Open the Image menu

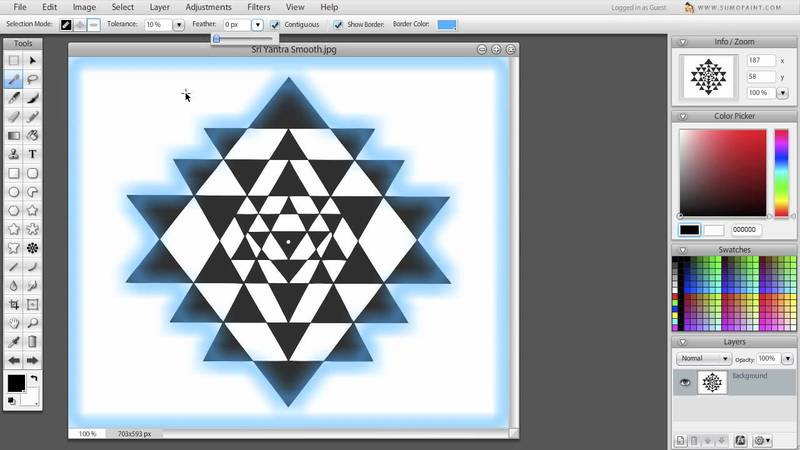pos(84,7)
